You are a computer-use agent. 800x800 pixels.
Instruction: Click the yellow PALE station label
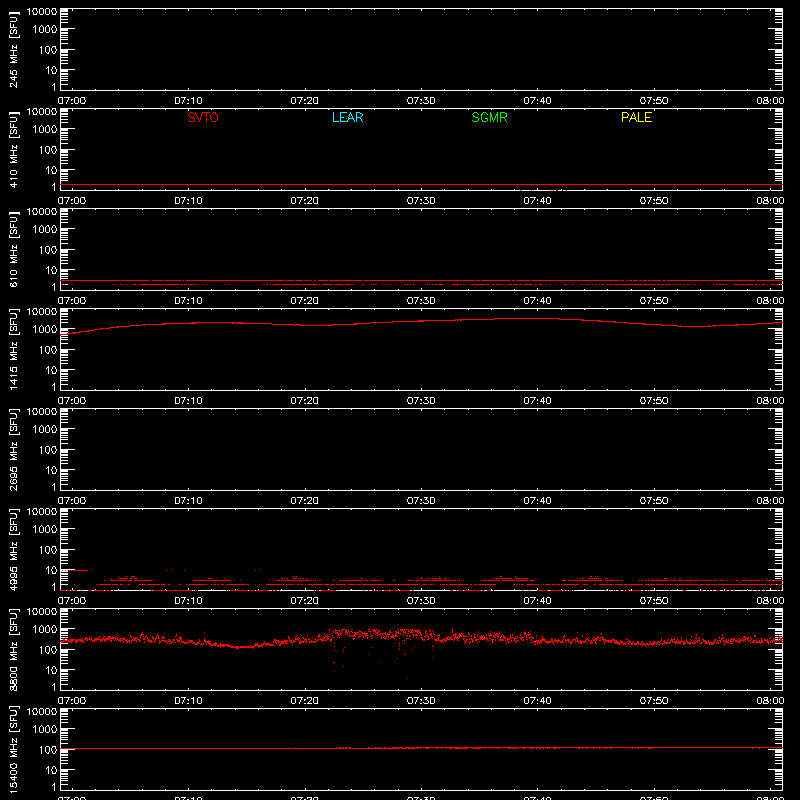636,117
